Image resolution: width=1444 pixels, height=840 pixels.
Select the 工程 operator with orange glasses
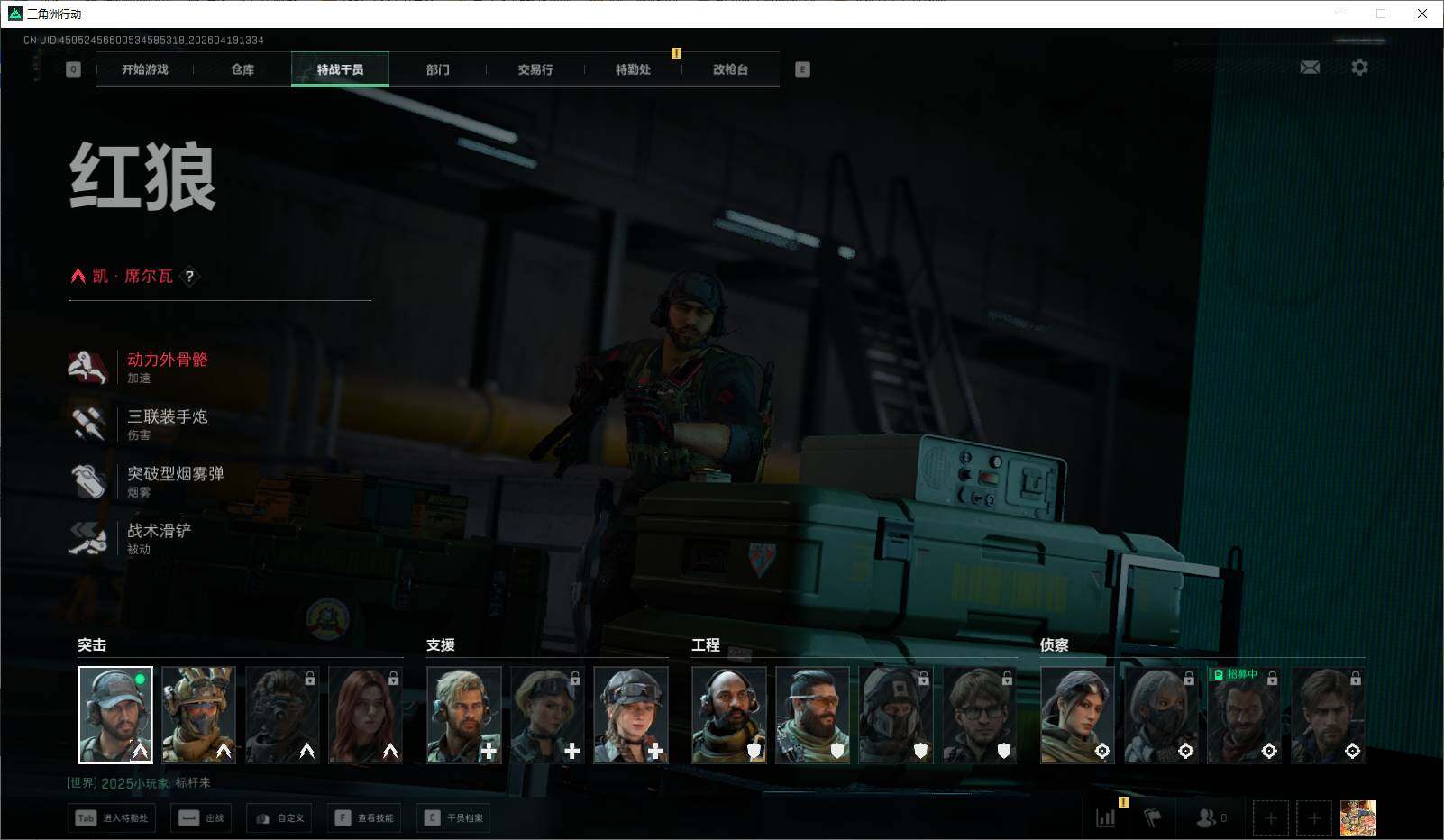click(x=813, y=715)
